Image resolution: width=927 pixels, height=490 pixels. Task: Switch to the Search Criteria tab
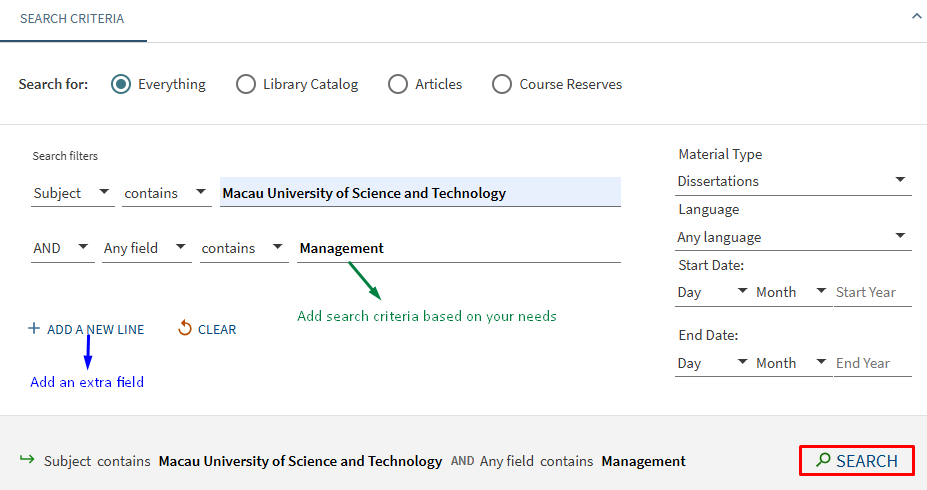click(x=72, y=19)
